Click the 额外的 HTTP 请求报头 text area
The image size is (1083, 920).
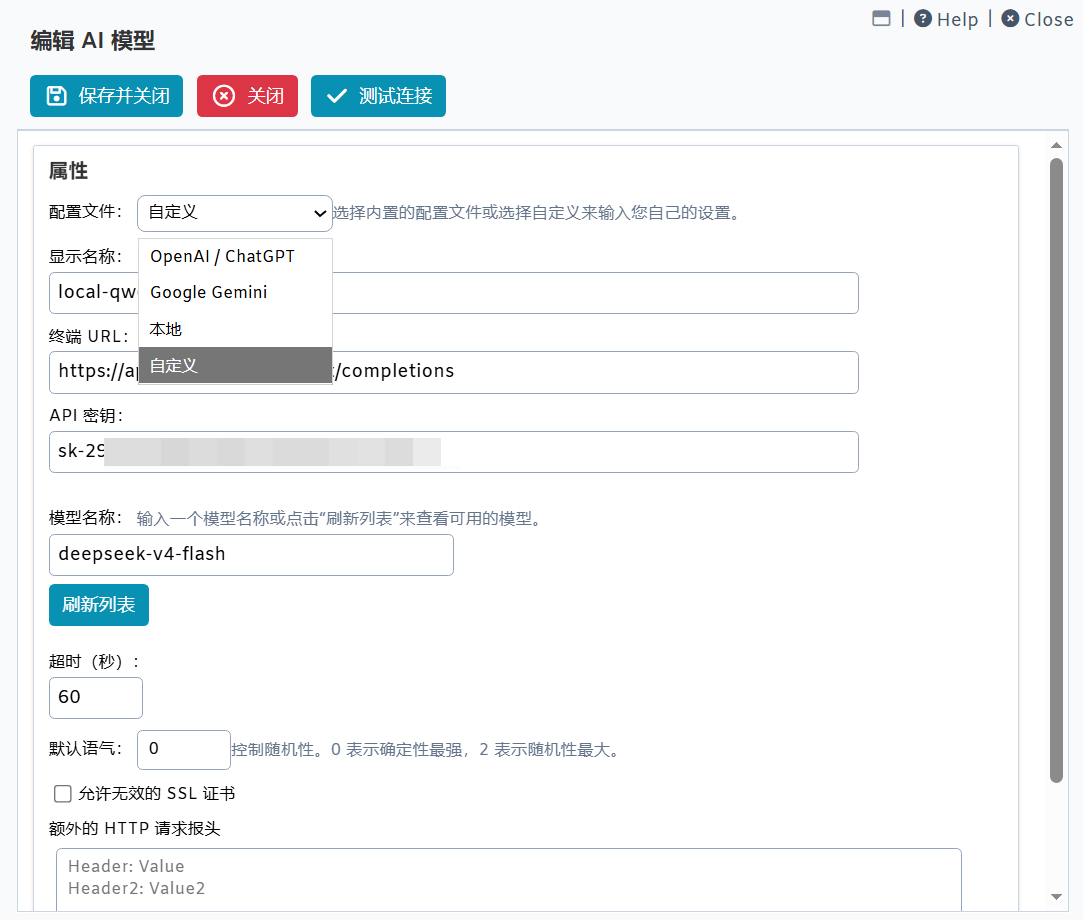(508, 879)
